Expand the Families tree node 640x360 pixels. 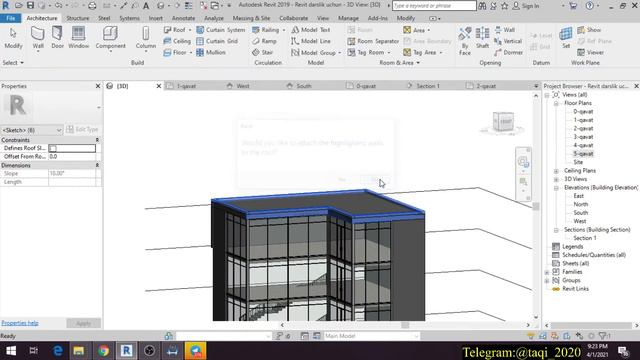coord(547,272)
